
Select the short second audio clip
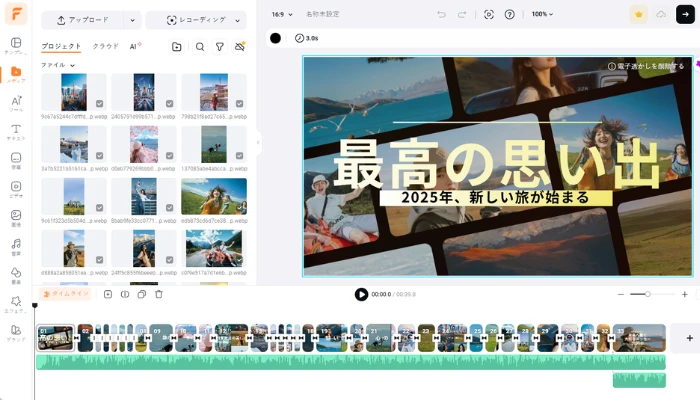point(639,380)
